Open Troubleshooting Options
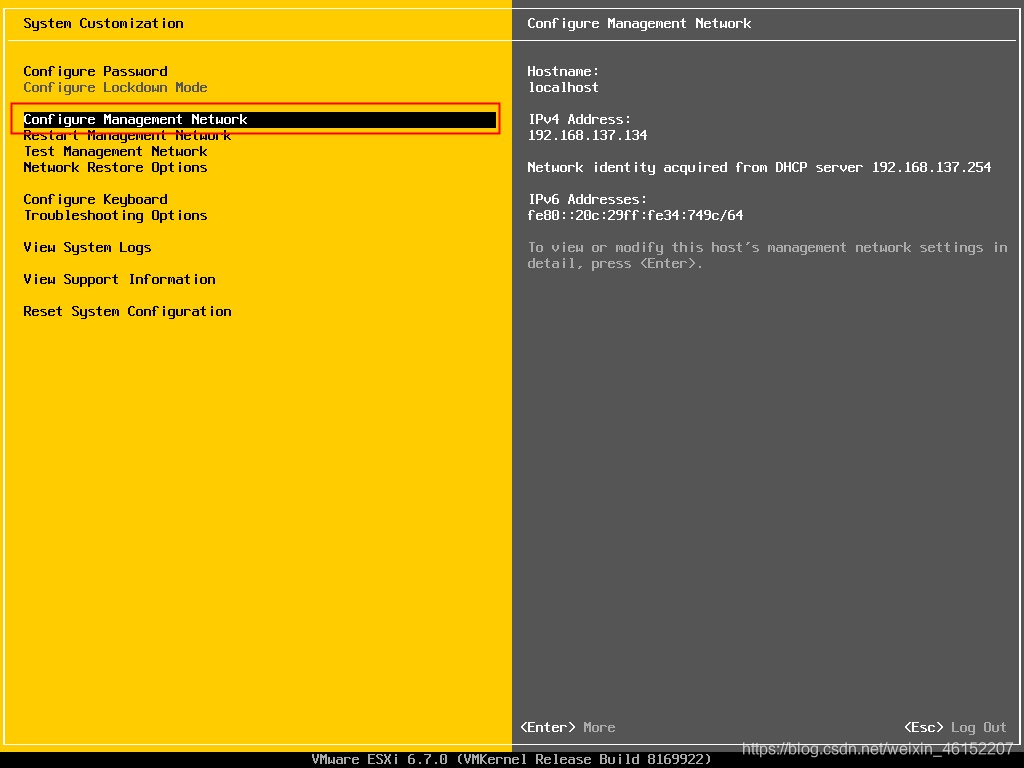 pyautogui.click(x=115, y=215)
